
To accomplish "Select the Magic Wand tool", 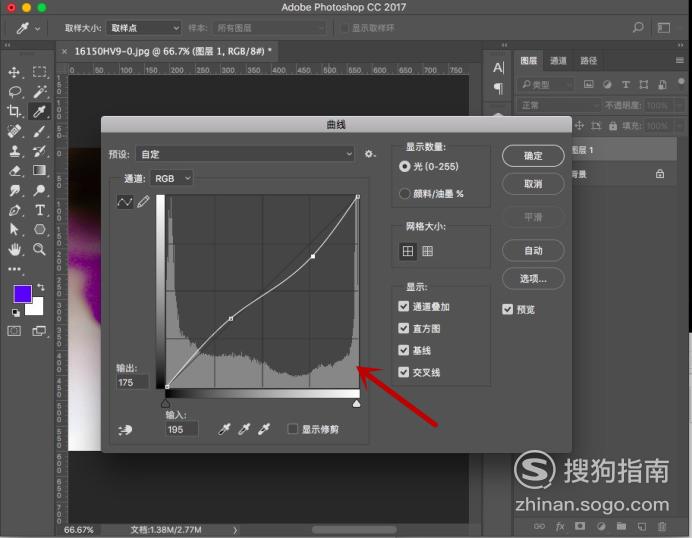I will tap(39, 92).
